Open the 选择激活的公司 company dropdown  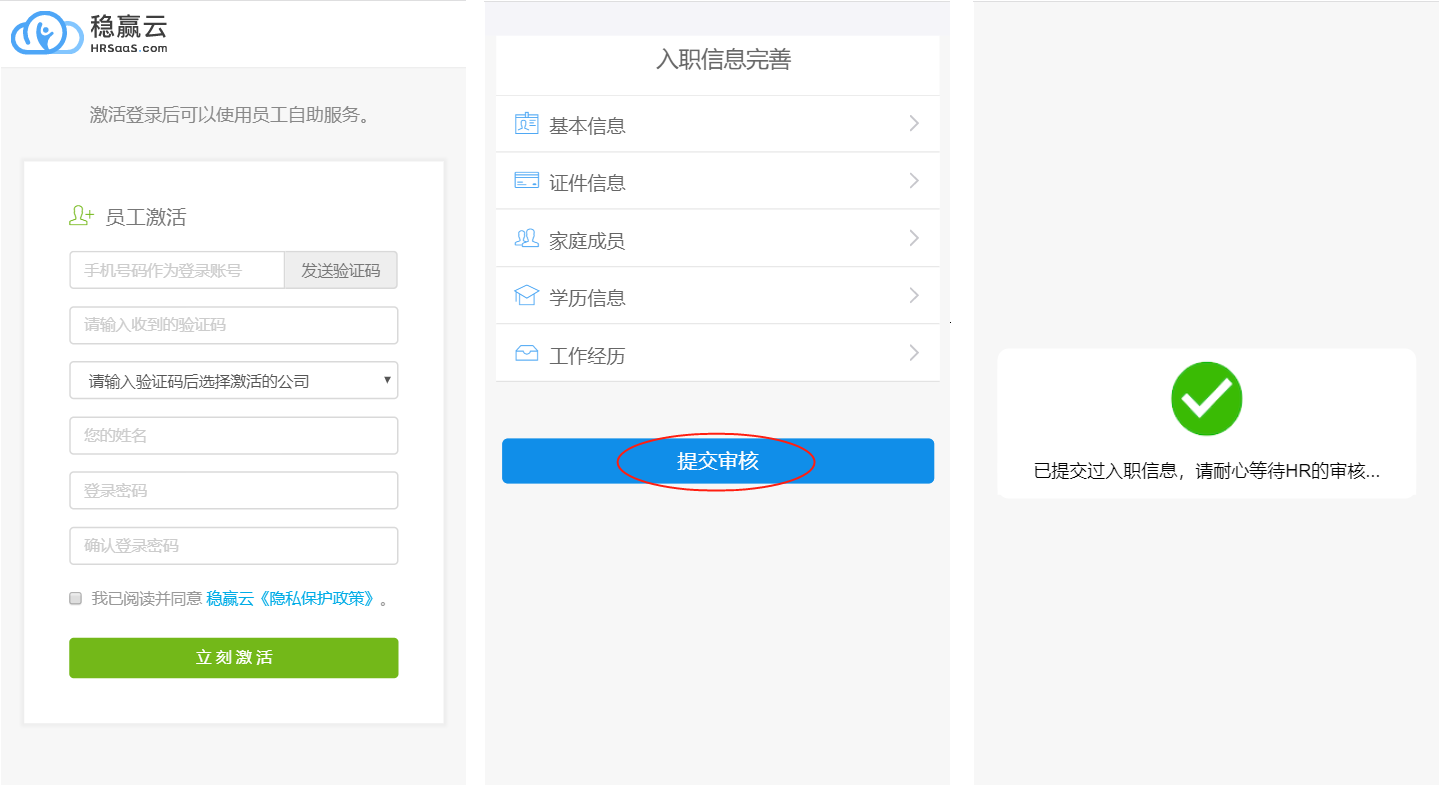(x=234, y=381)
